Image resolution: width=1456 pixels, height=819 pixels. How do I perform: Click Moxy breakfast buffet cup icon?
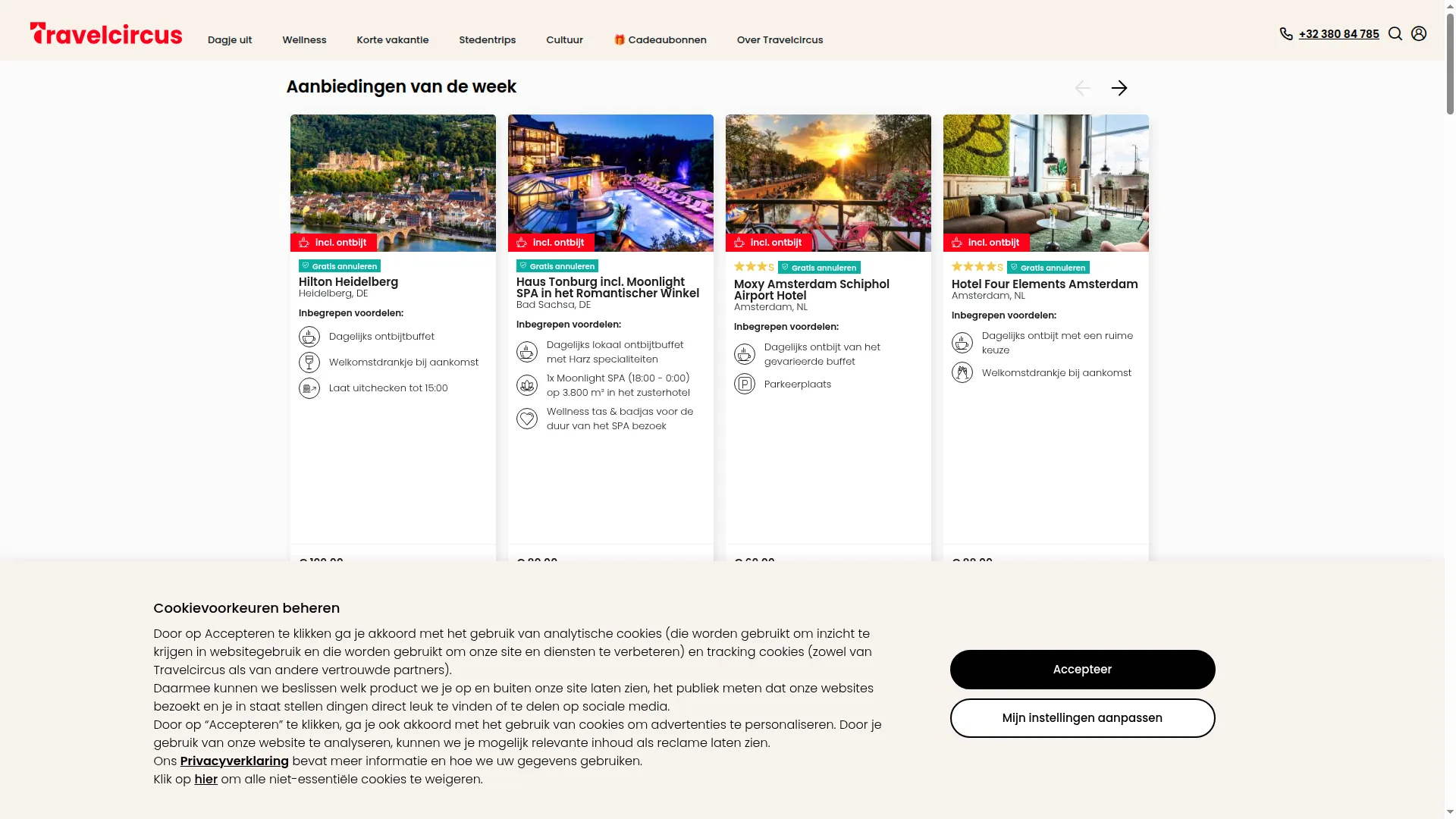pyautogui.click(x=745, y=354)
